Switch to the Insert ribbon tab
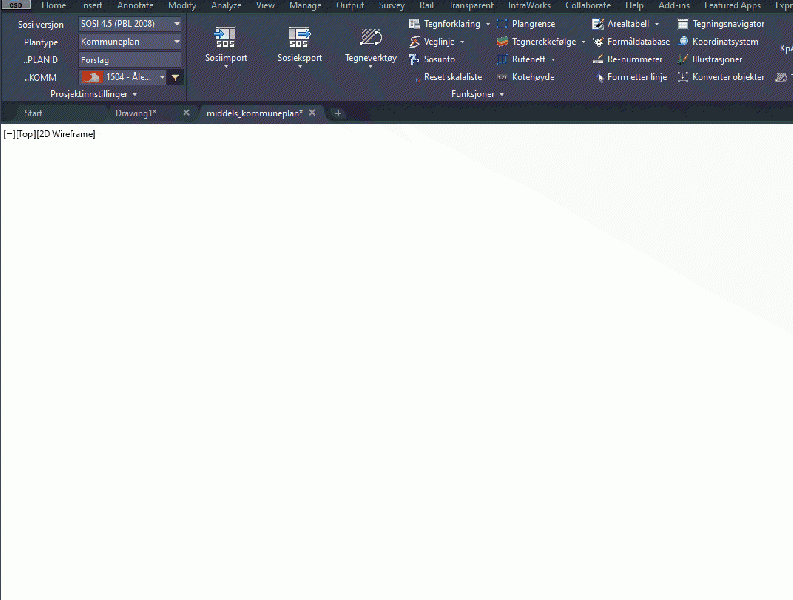This screenshot has height=600, width=793. pos(93,5)
